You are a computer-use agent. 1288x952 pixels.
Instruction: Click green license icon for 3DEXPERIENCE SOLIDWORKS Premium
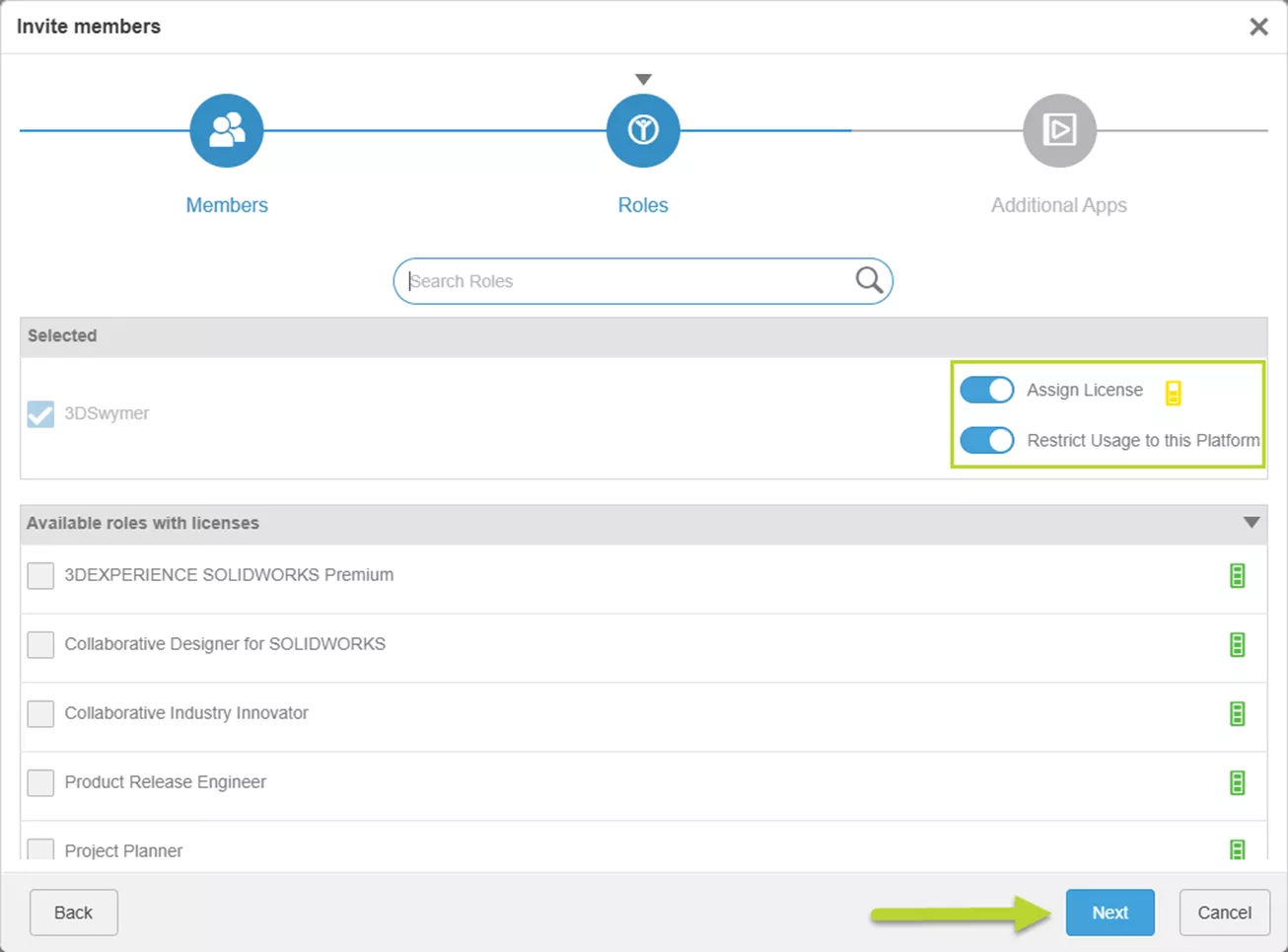[1237, 575]
